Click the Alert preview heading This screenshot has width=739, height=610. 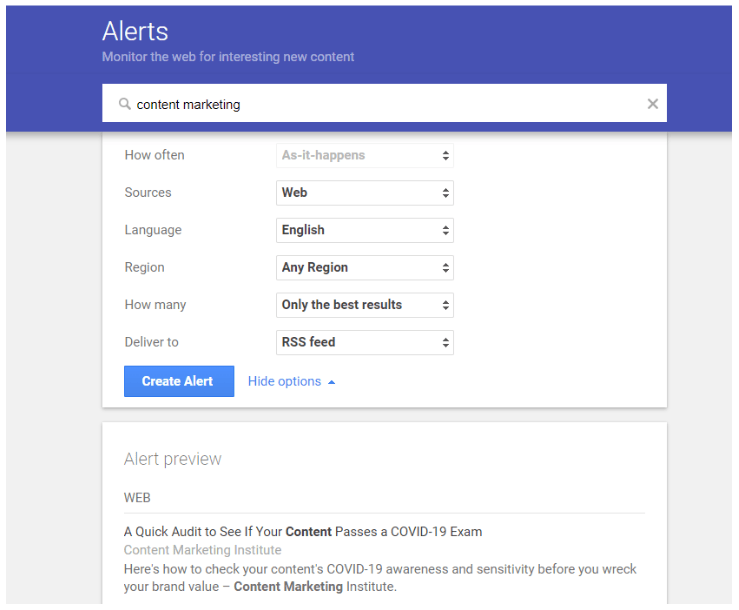click(x=173, y=459)
